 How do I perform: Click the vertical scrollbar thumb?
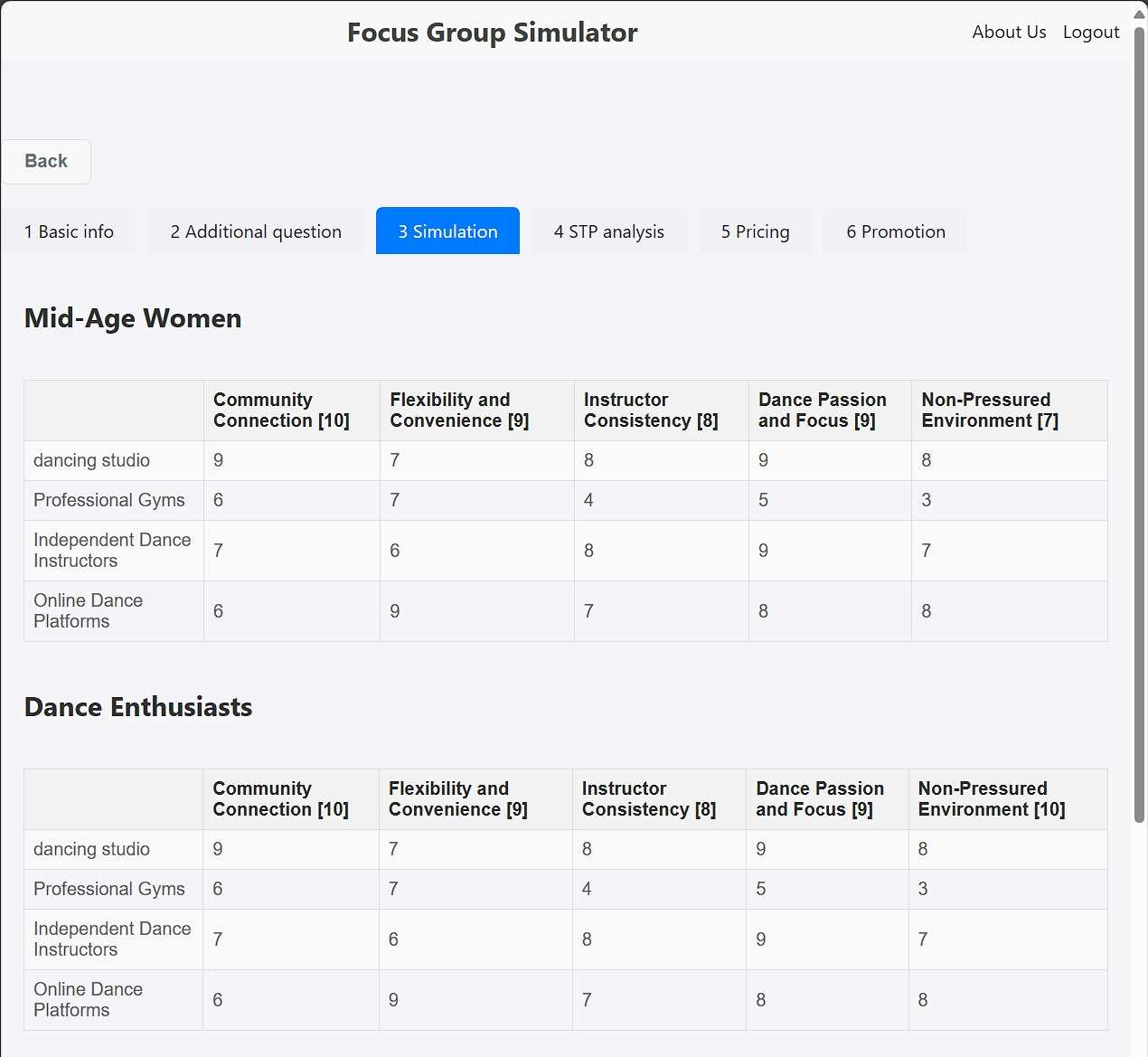pyautogui.click(x=1139, y=425)
